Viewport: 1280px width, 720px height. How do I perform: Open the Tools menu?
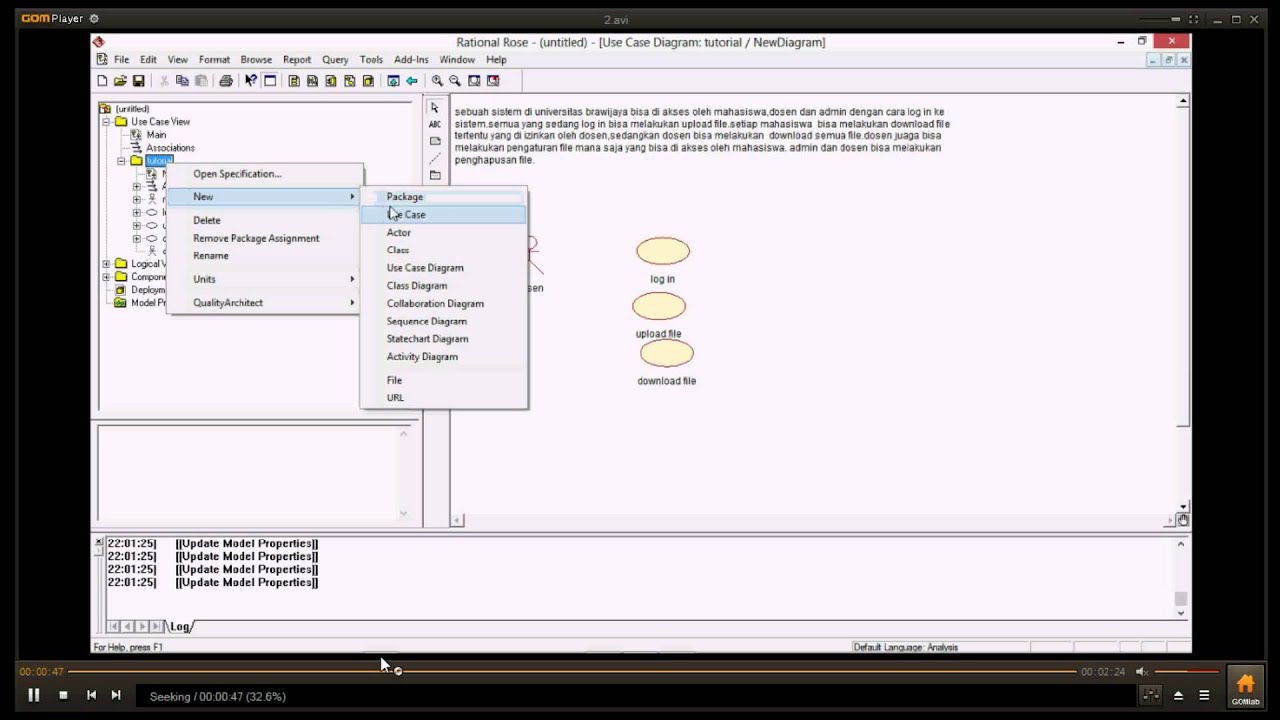[x=371, y=60]
